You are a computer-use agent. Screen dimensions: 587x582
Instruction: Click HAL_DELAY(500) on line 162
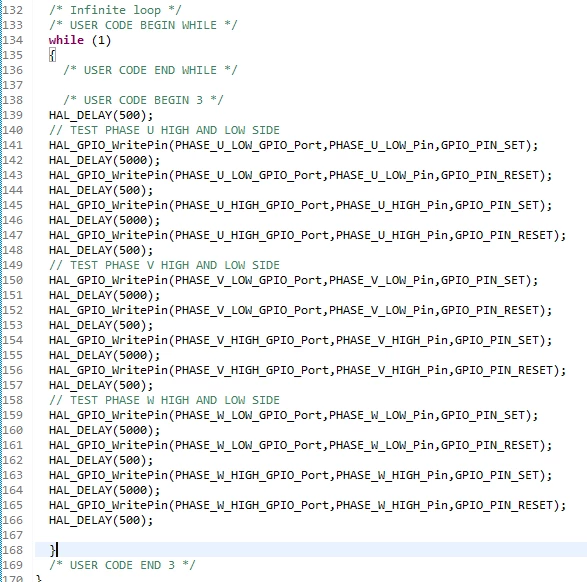(101, 460)
